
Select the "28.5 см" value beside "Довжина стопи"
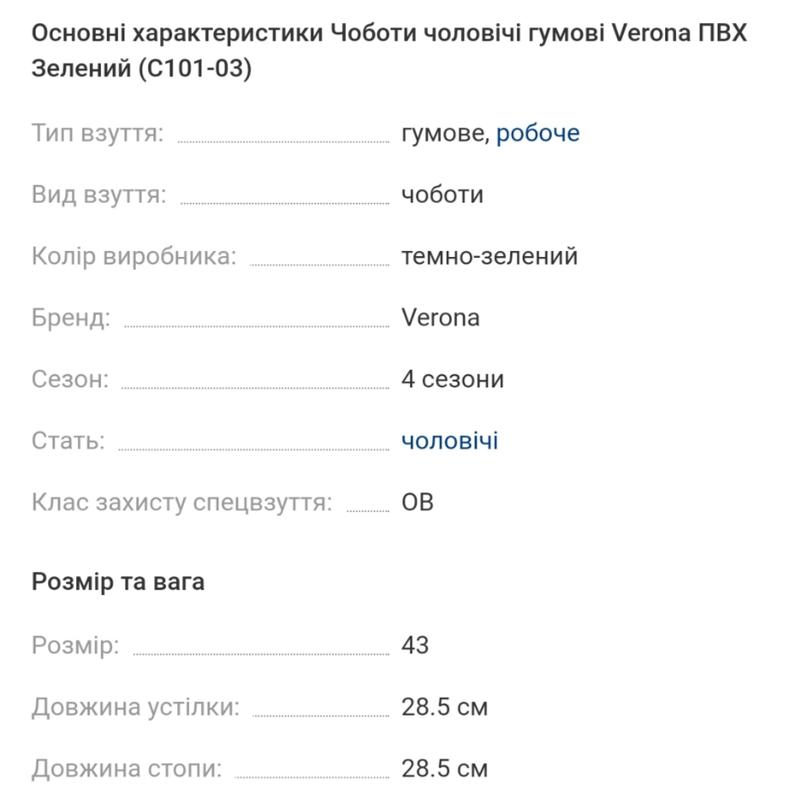tap(444, 769)
